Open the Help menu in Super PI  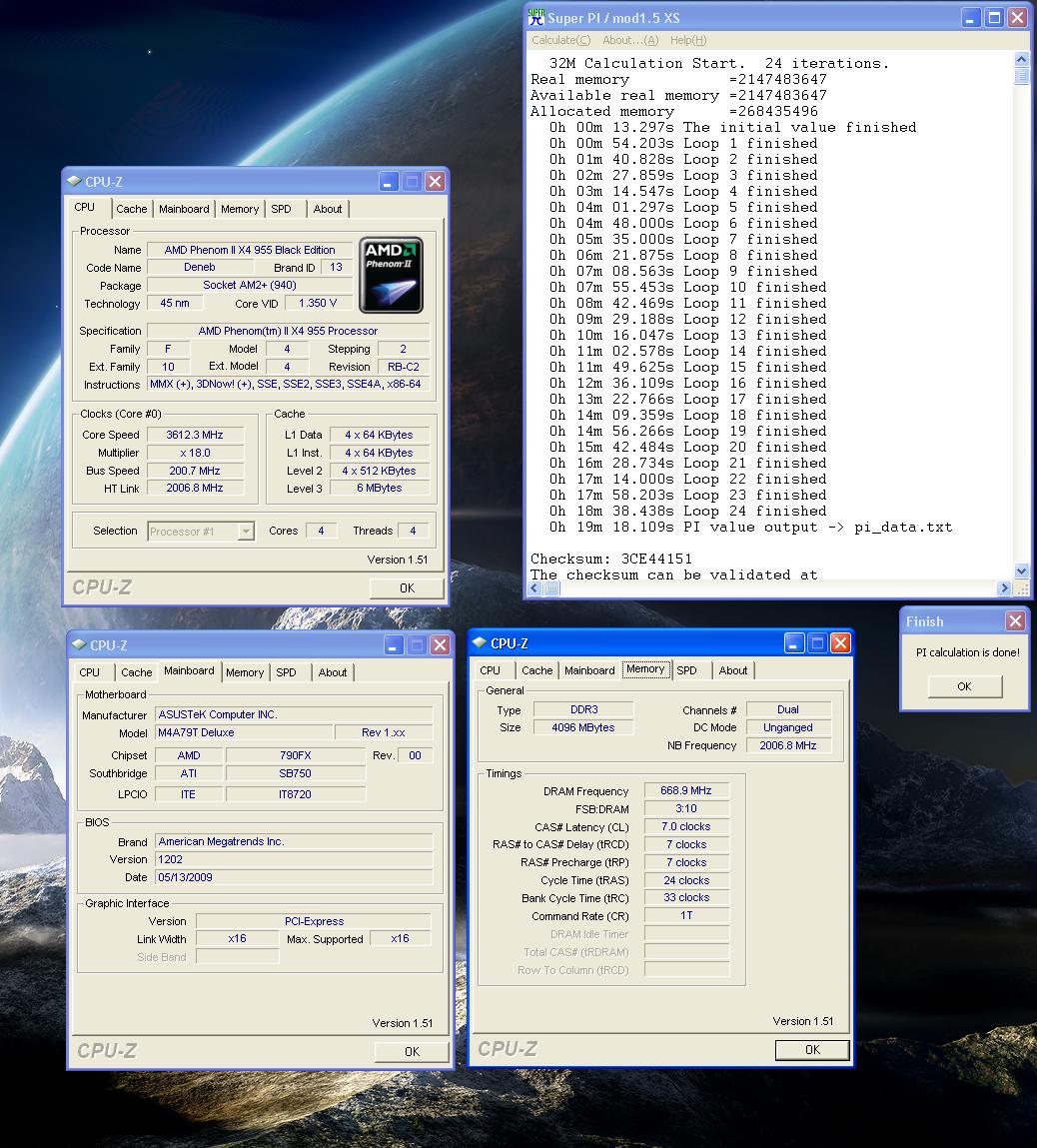[688, 40]
